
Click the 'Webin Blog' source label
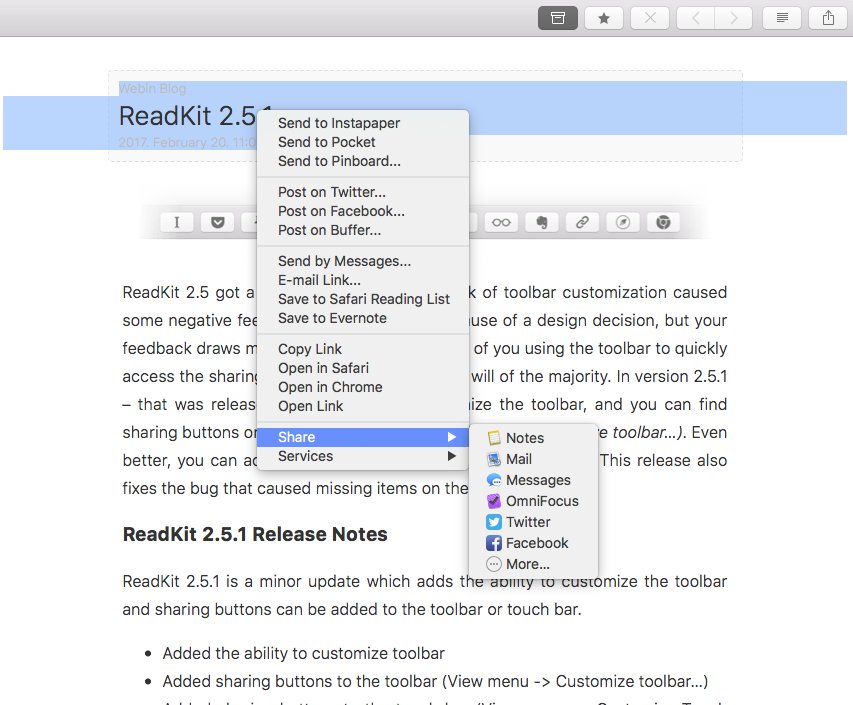152,89
